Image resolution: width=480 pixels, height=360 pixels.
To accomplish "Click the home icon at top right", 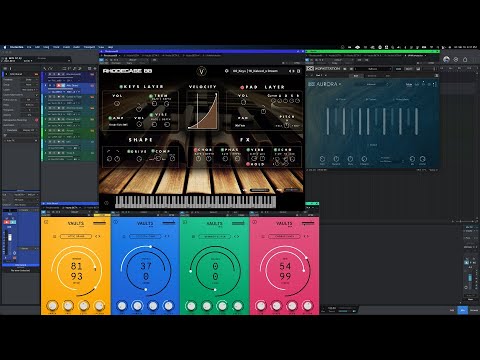I will click(x=465, y=59).
